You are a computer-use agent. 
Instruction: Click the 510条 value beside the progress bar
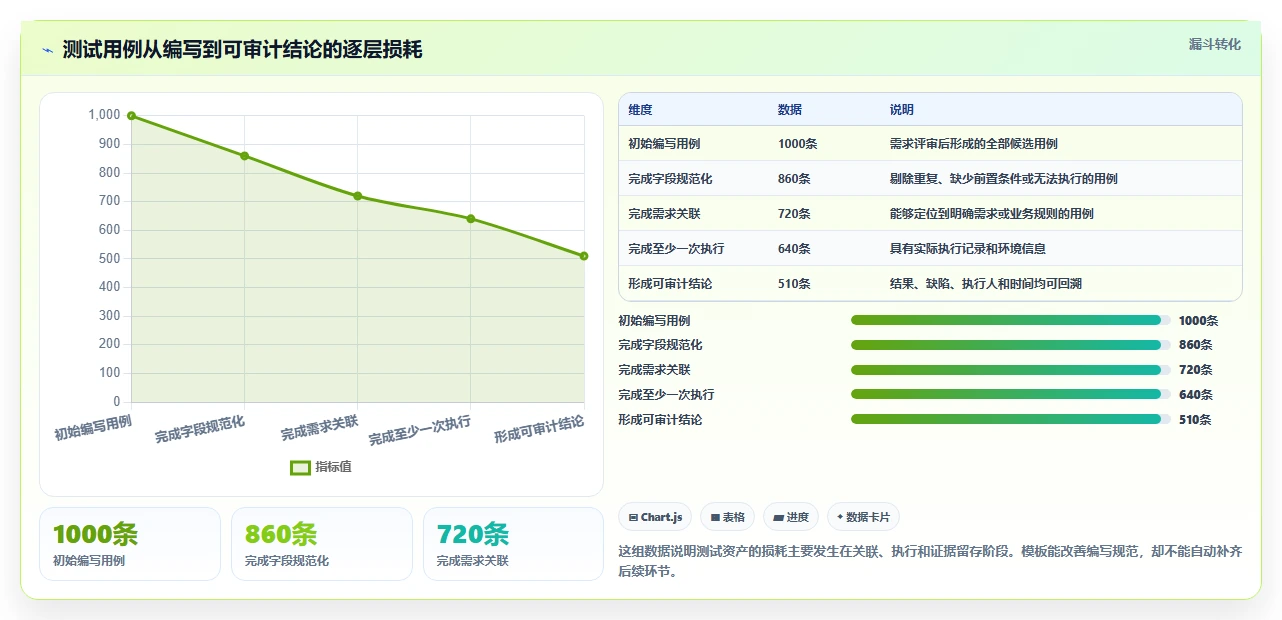1196,420
